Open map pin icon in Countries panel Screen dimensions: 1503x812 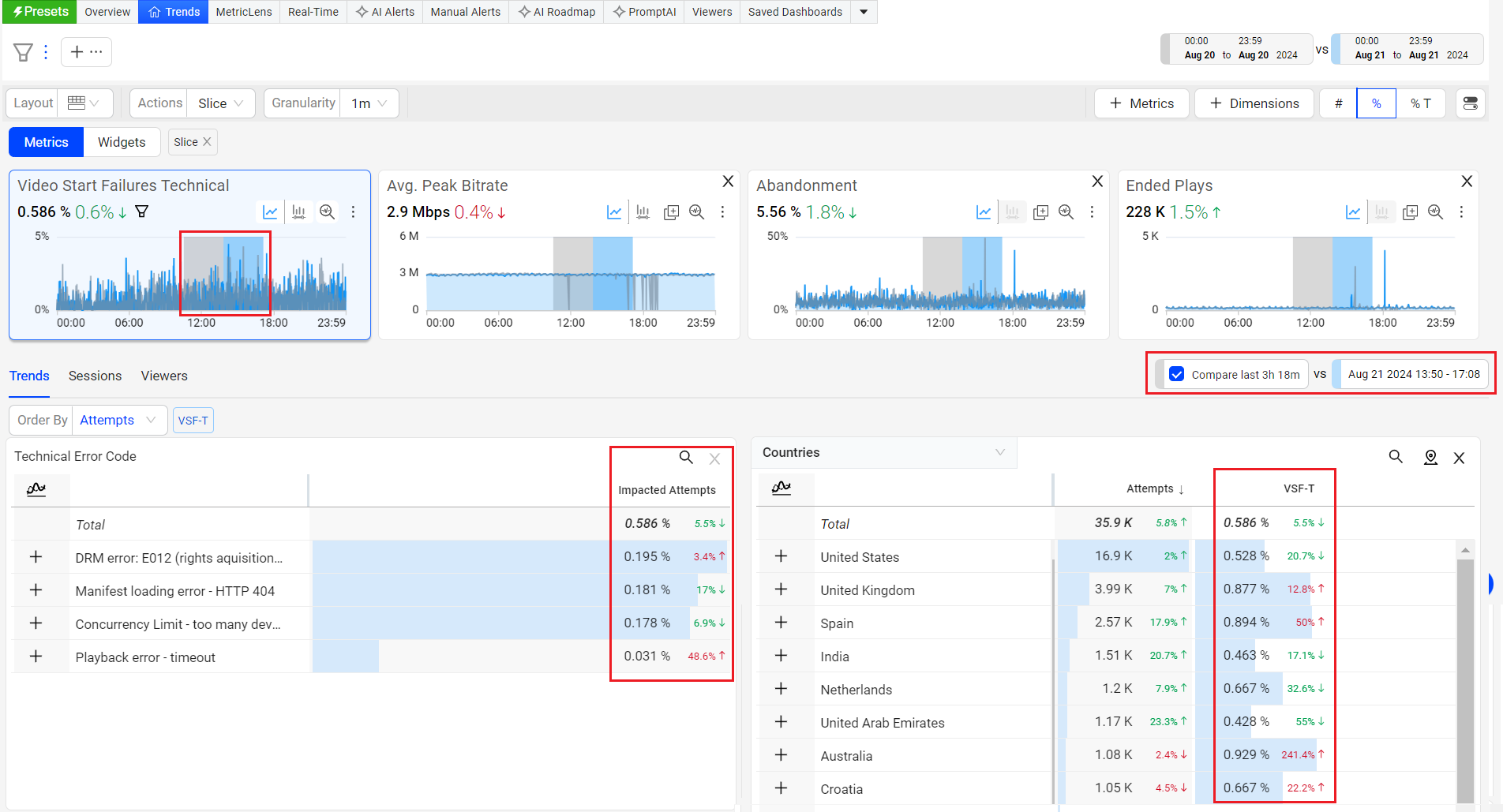pos(1430,458)
